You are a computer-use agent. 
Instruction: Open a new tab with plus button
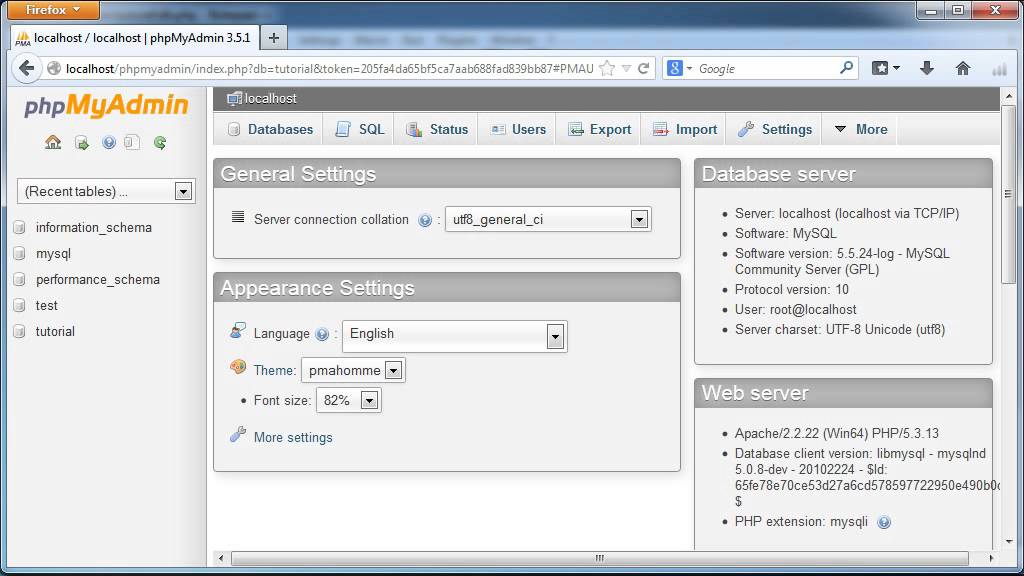pyautogui.click(x=274, y=38)
